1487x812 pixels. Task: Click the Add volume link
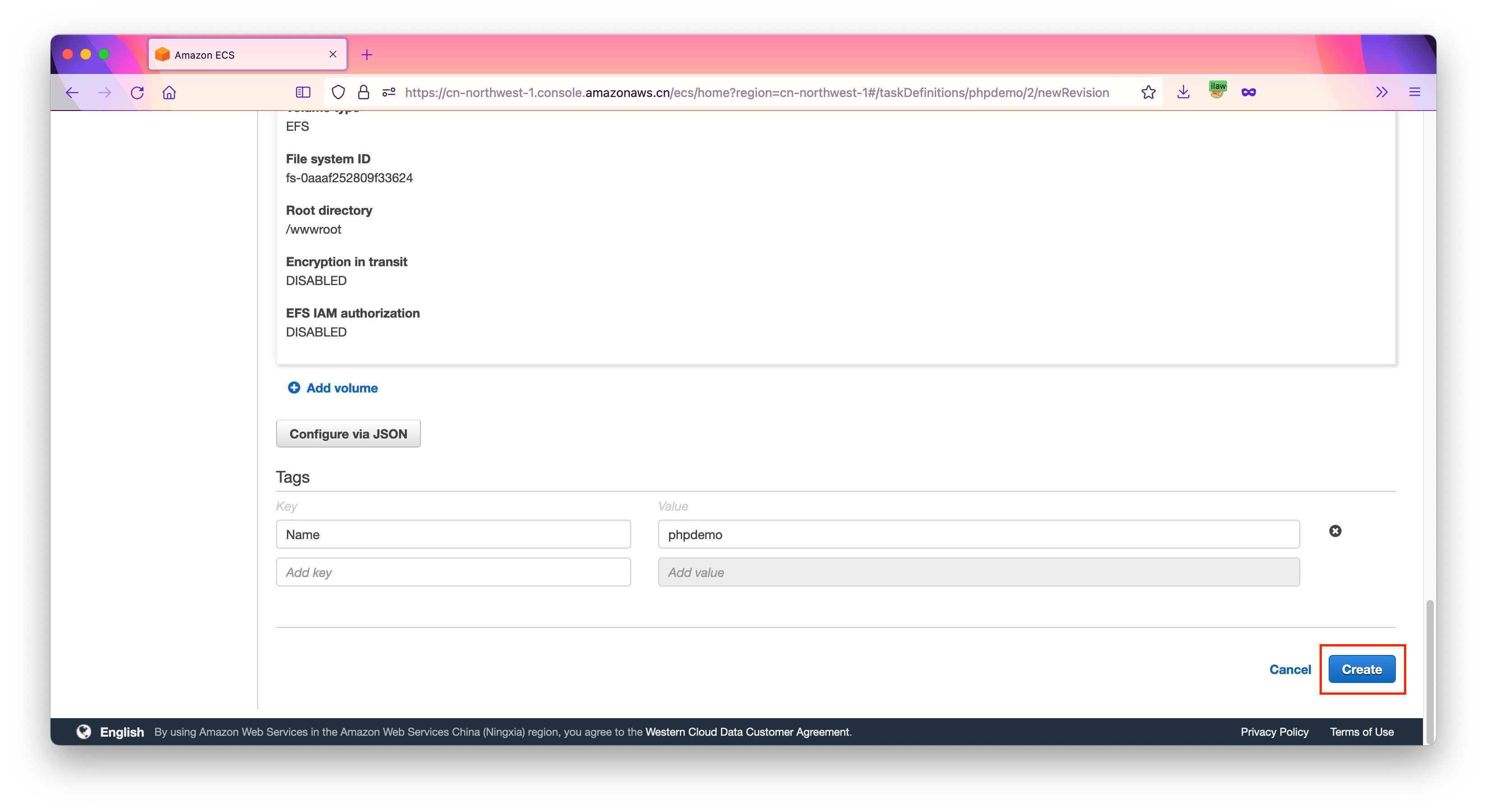tap(342, 388)
